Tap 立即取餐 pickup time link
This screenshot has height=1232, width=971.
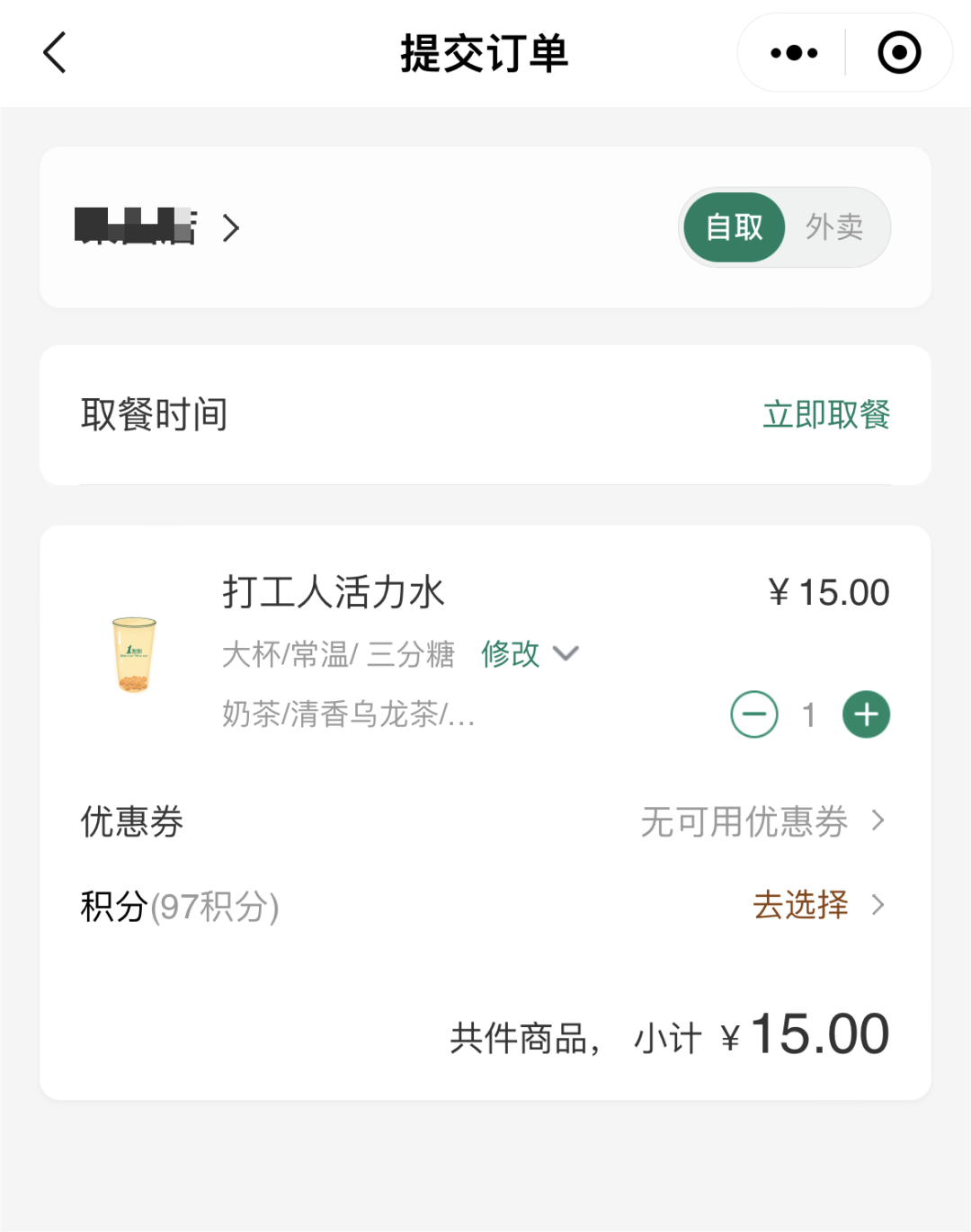pyautogui.click(x=825, y=415)
